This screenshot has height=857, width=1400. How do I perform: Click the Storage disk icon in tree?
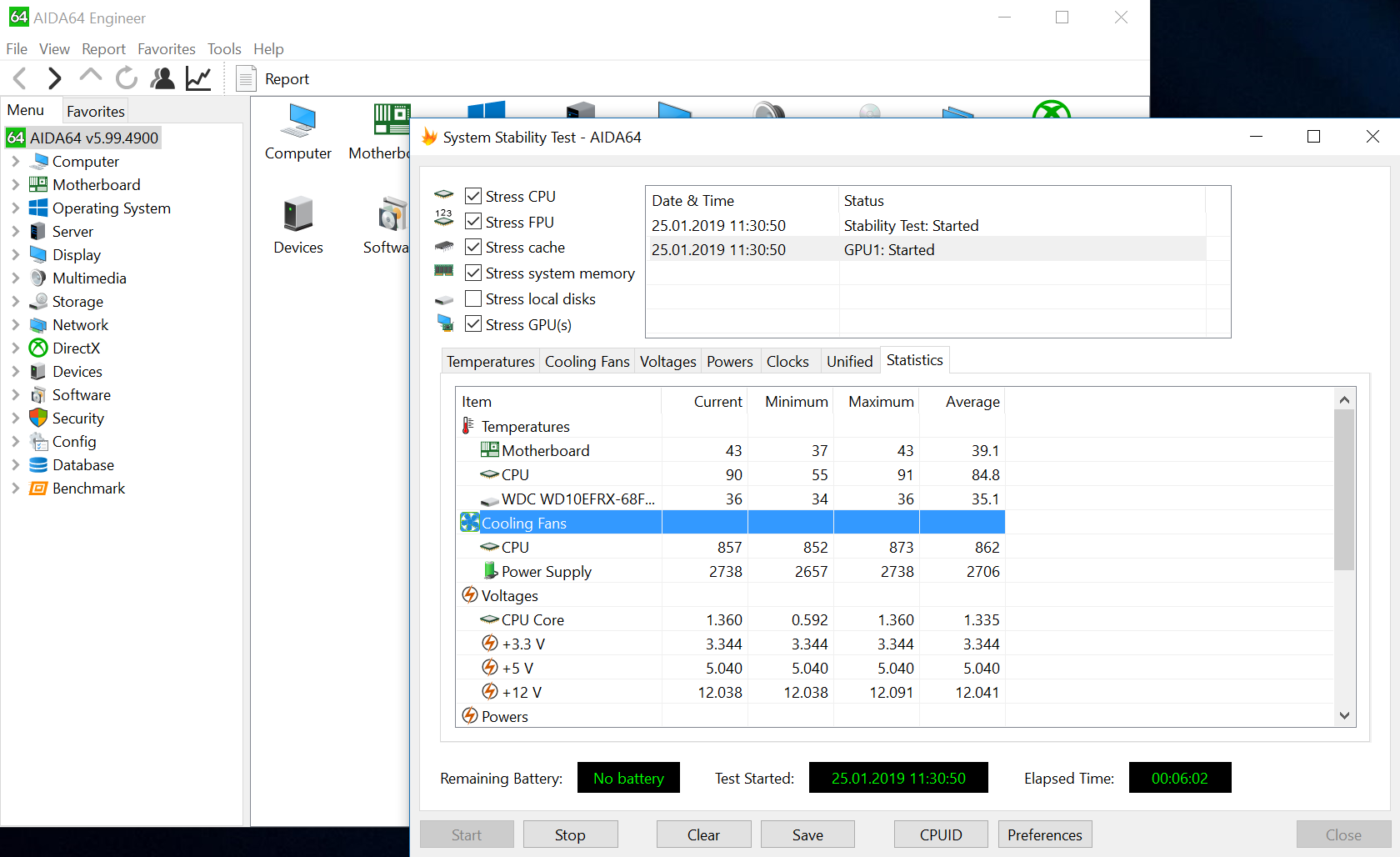coord(38,301)
